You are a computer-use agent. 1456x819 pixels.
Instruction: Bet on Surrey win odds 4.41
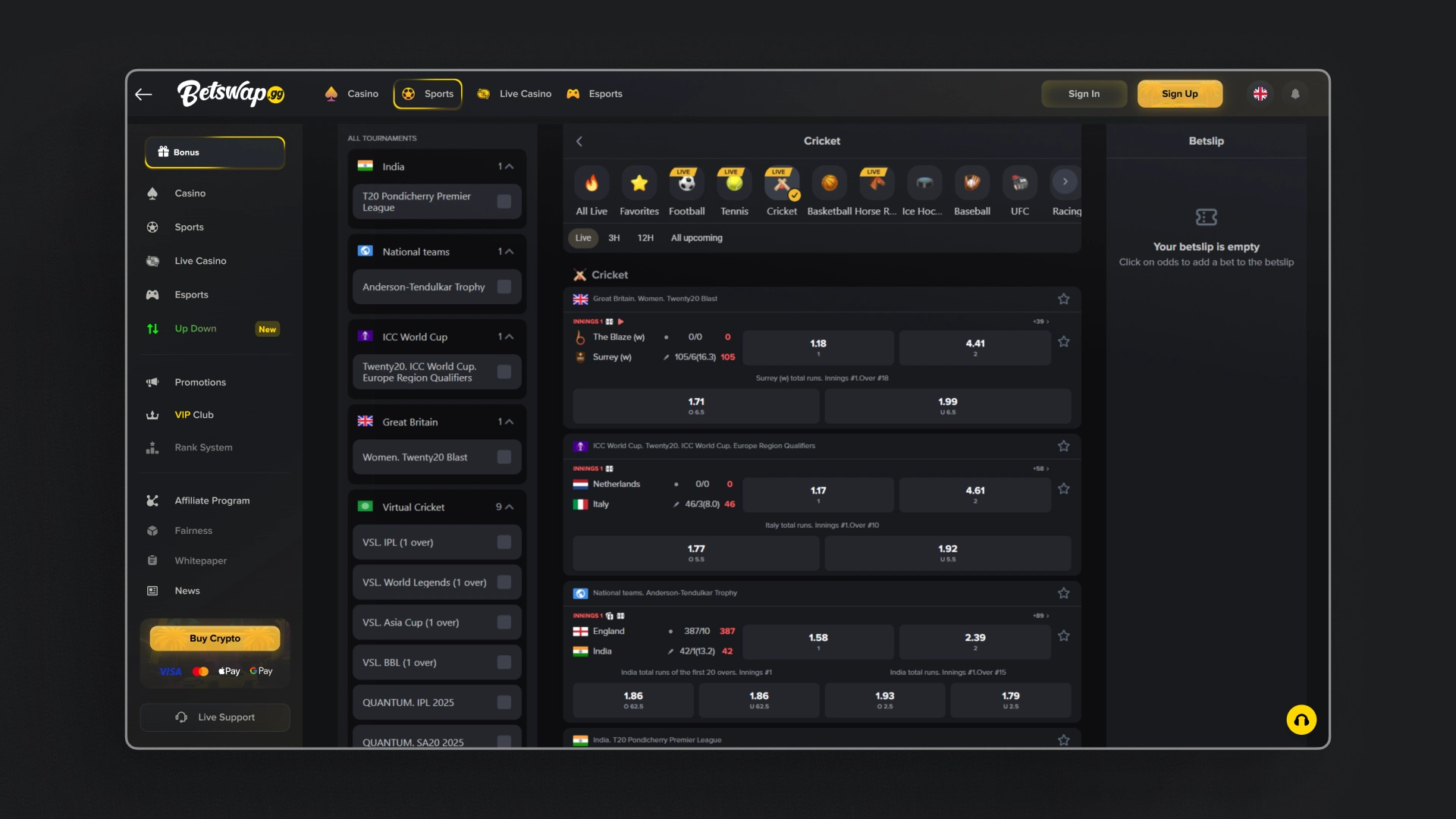click(975, 347)
